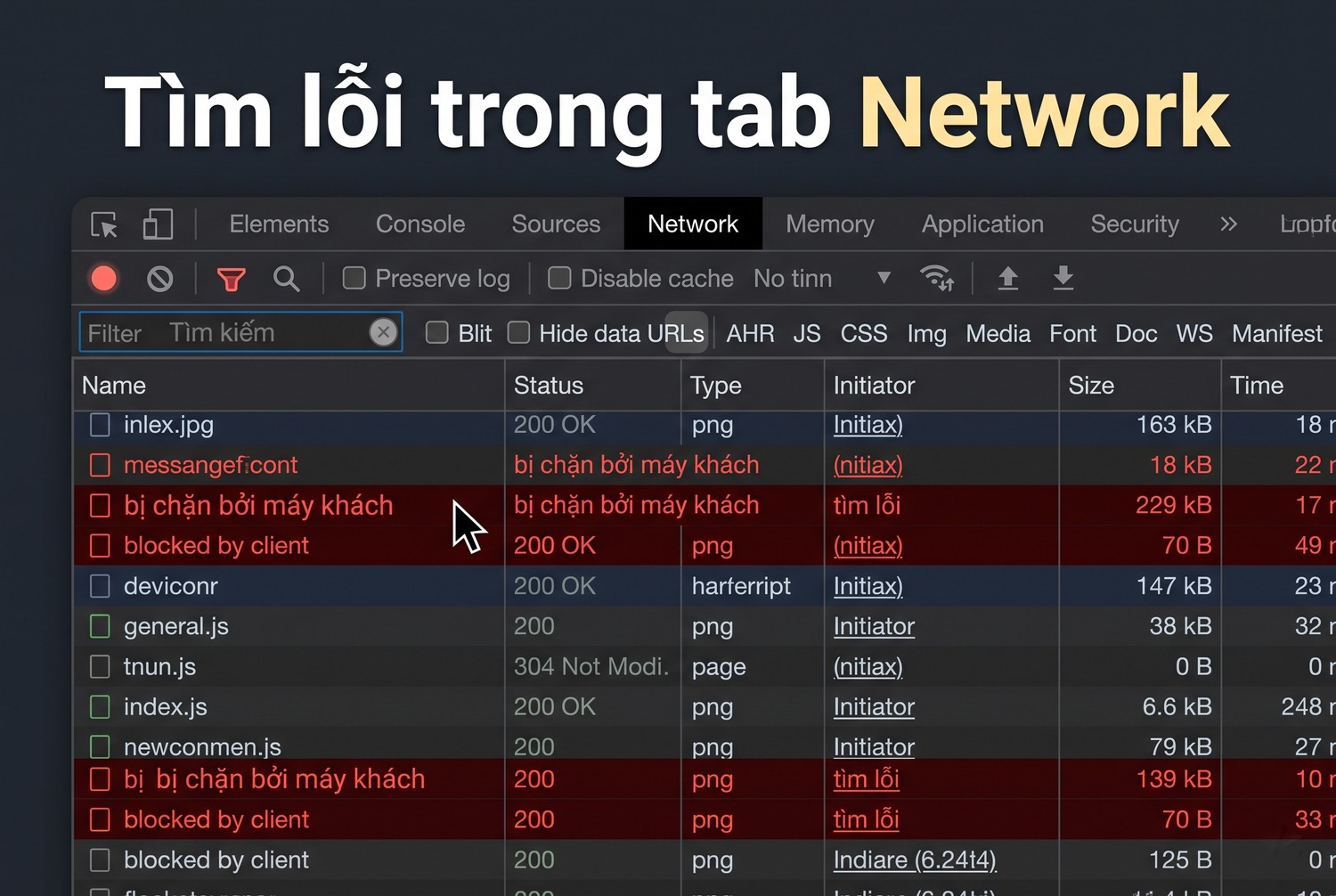Show more tabs with the double chevron
Image resolution: width=1336 pixels, height=896 pixels.
pyautogui.click(x=1229, y=224)
